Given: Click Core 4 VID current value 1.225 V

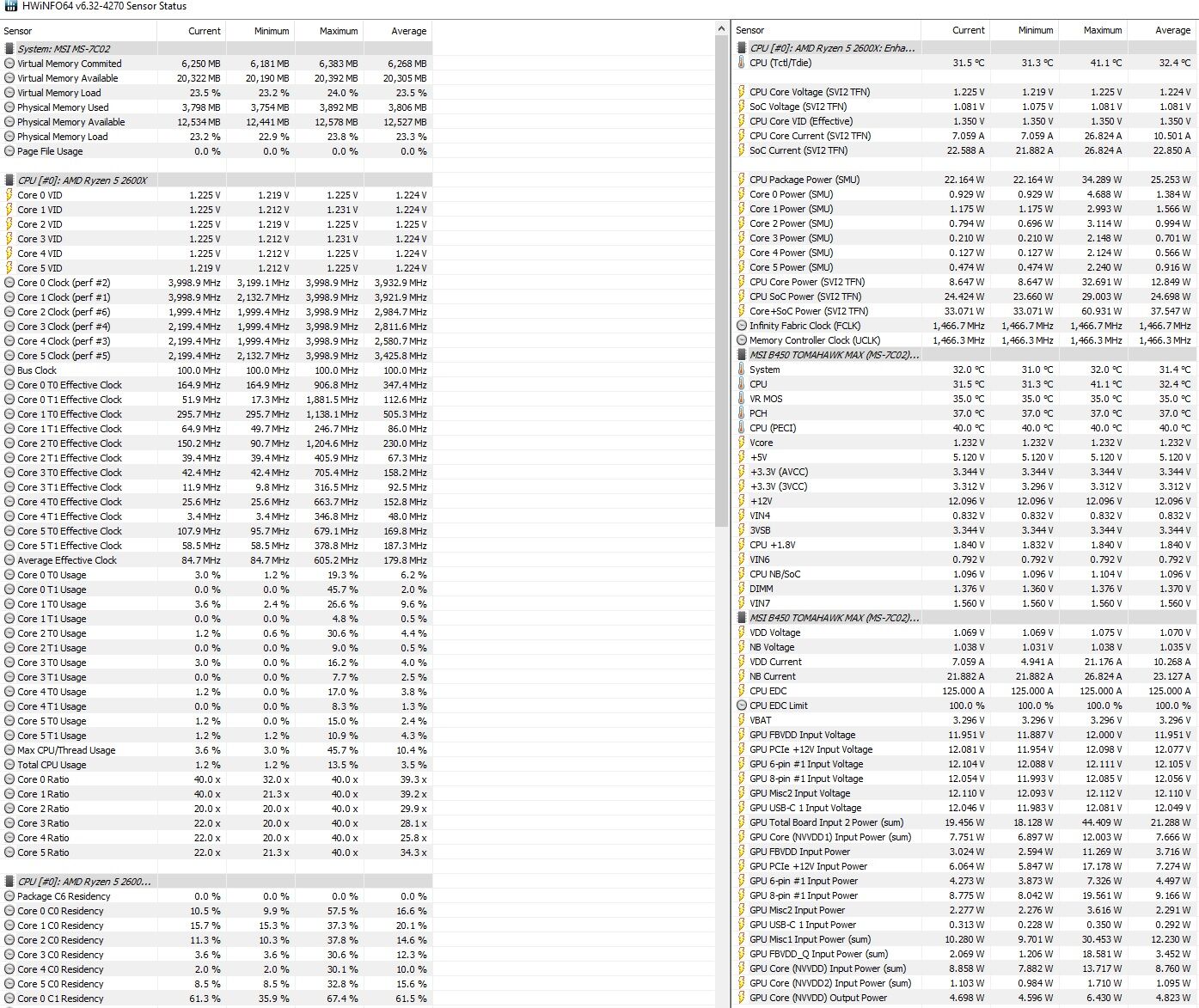Looking at the screenshot, I should (x=205, y=254).
